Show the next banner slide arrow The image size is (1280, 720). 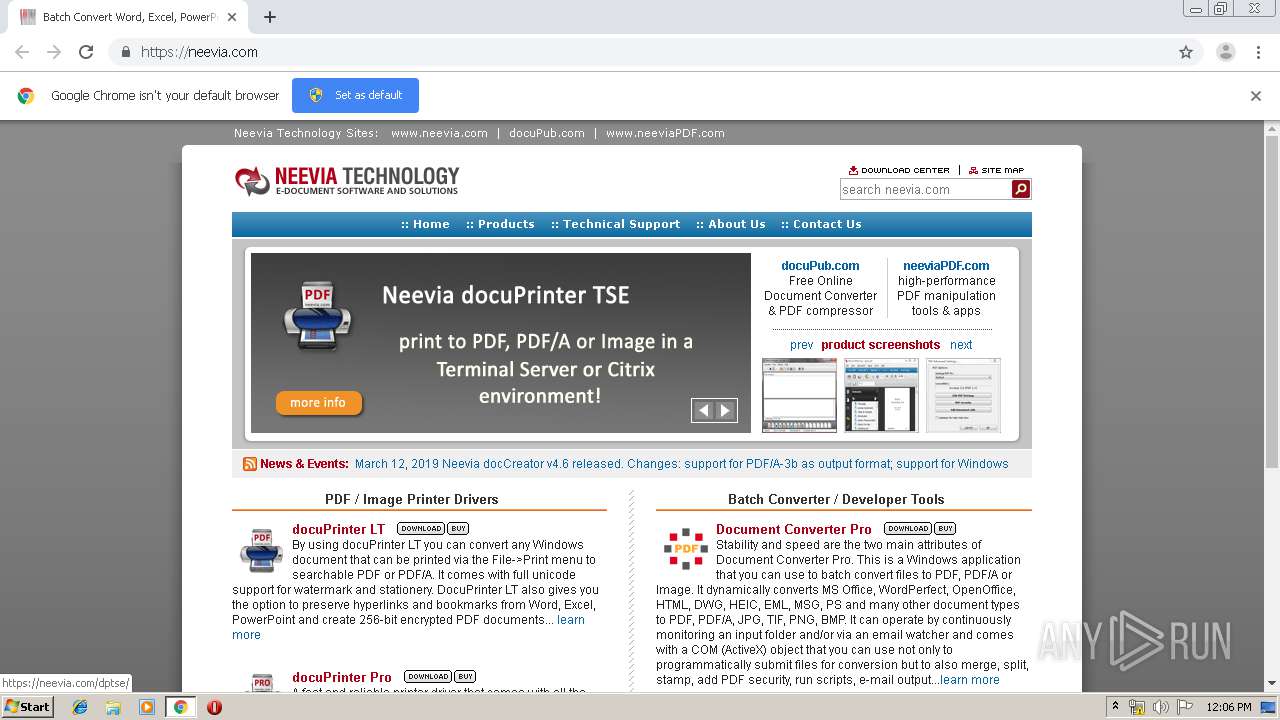pyautogui.click(x=726, y=410)
